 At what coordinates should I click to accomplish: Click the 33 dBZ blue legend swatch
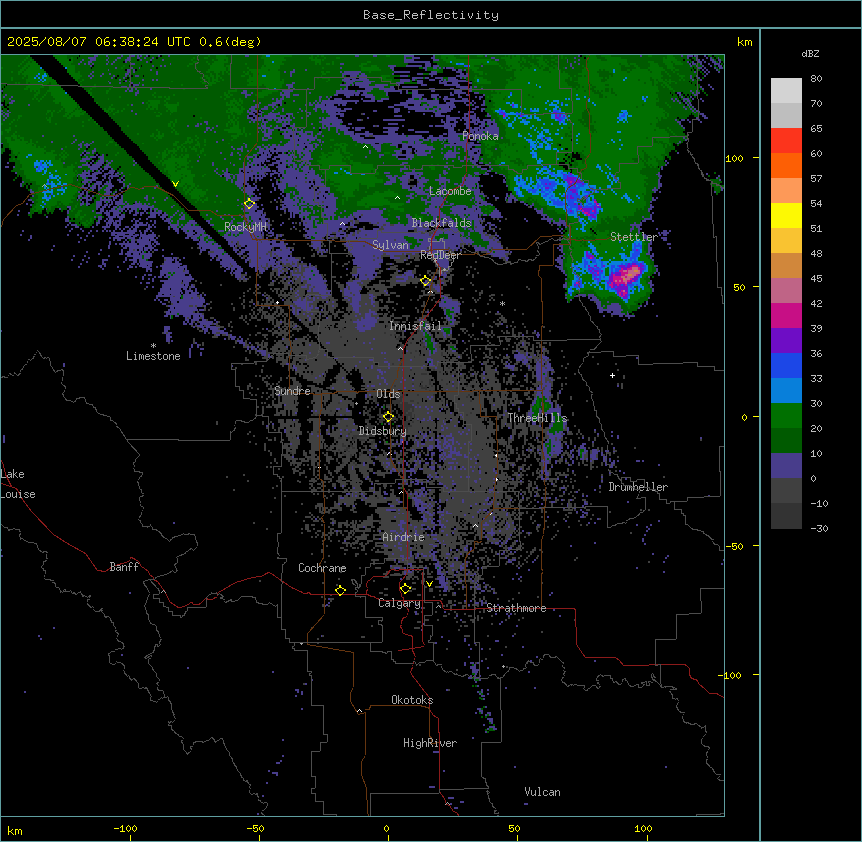click(x=786, y=365)
